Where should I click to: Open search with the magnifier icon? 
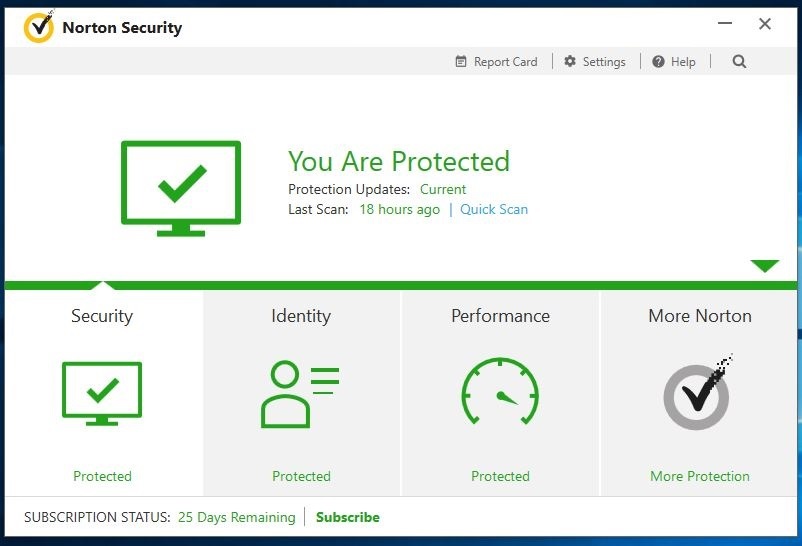point(739,61)
